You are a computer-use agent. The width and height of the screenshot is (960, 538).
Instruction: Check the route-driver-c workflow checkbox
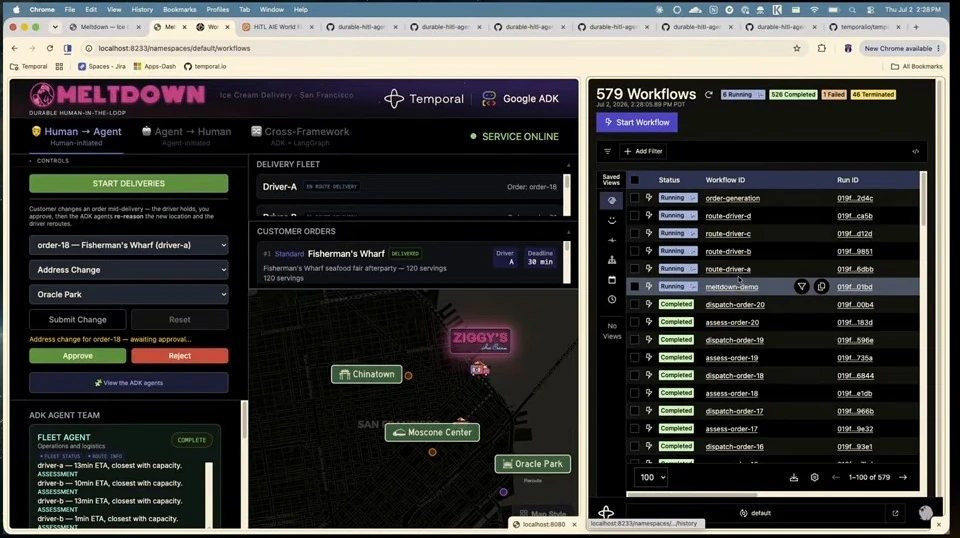point(635,233)
